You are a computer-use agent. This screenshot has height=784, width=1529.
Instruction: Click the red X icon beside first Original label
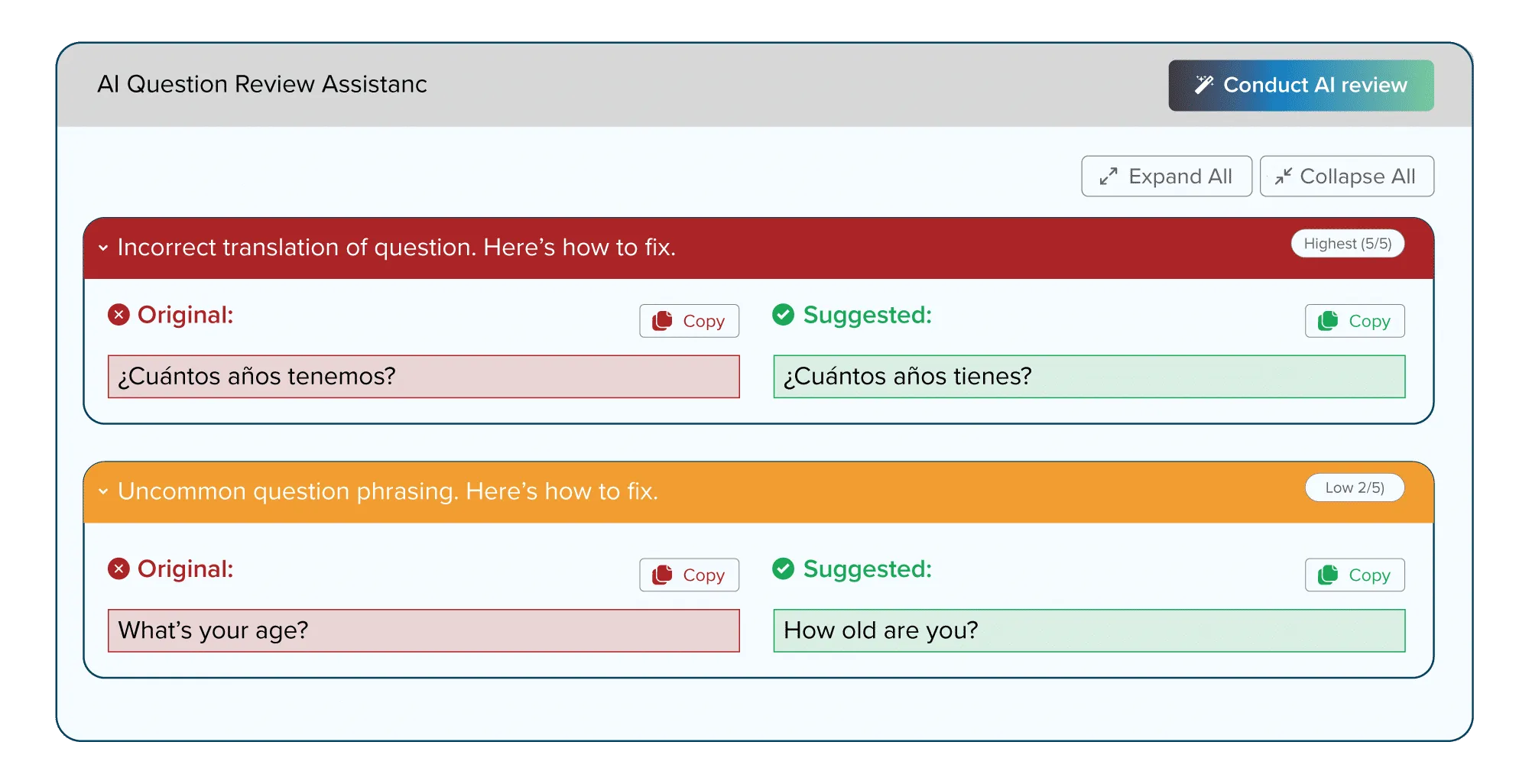coord(118,313)
